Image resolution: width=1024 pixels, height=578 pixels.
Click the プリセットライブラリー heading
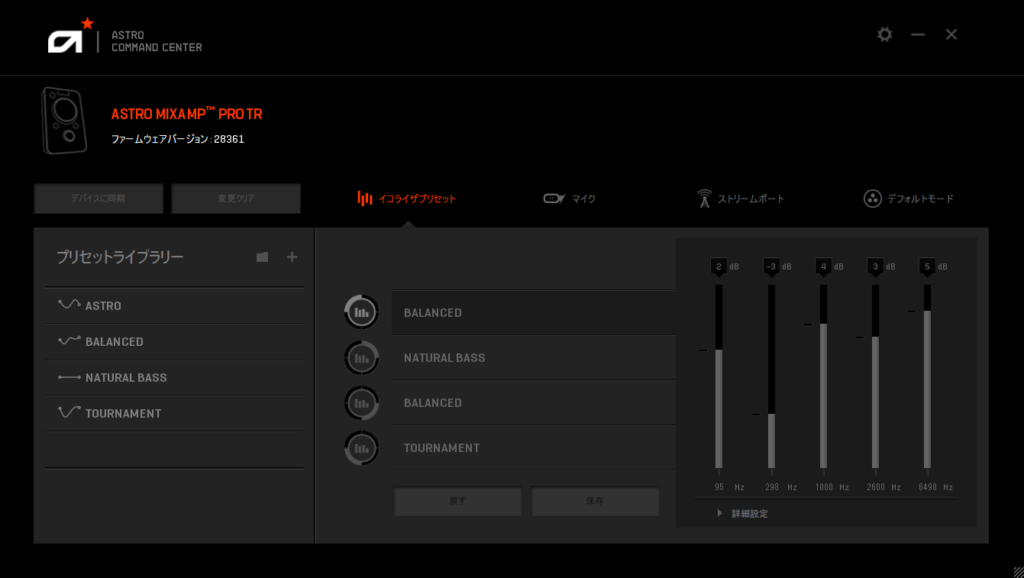click(120, 257)
